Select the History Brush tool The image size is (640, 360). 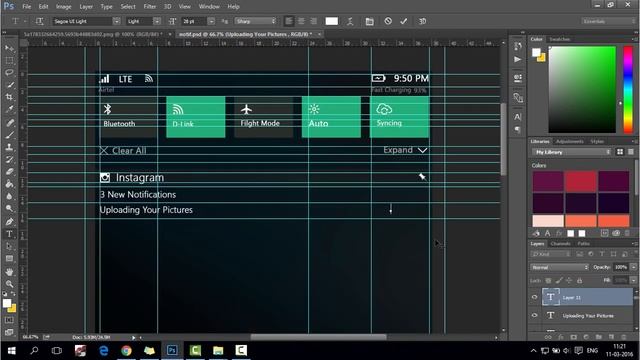[9, 159]
